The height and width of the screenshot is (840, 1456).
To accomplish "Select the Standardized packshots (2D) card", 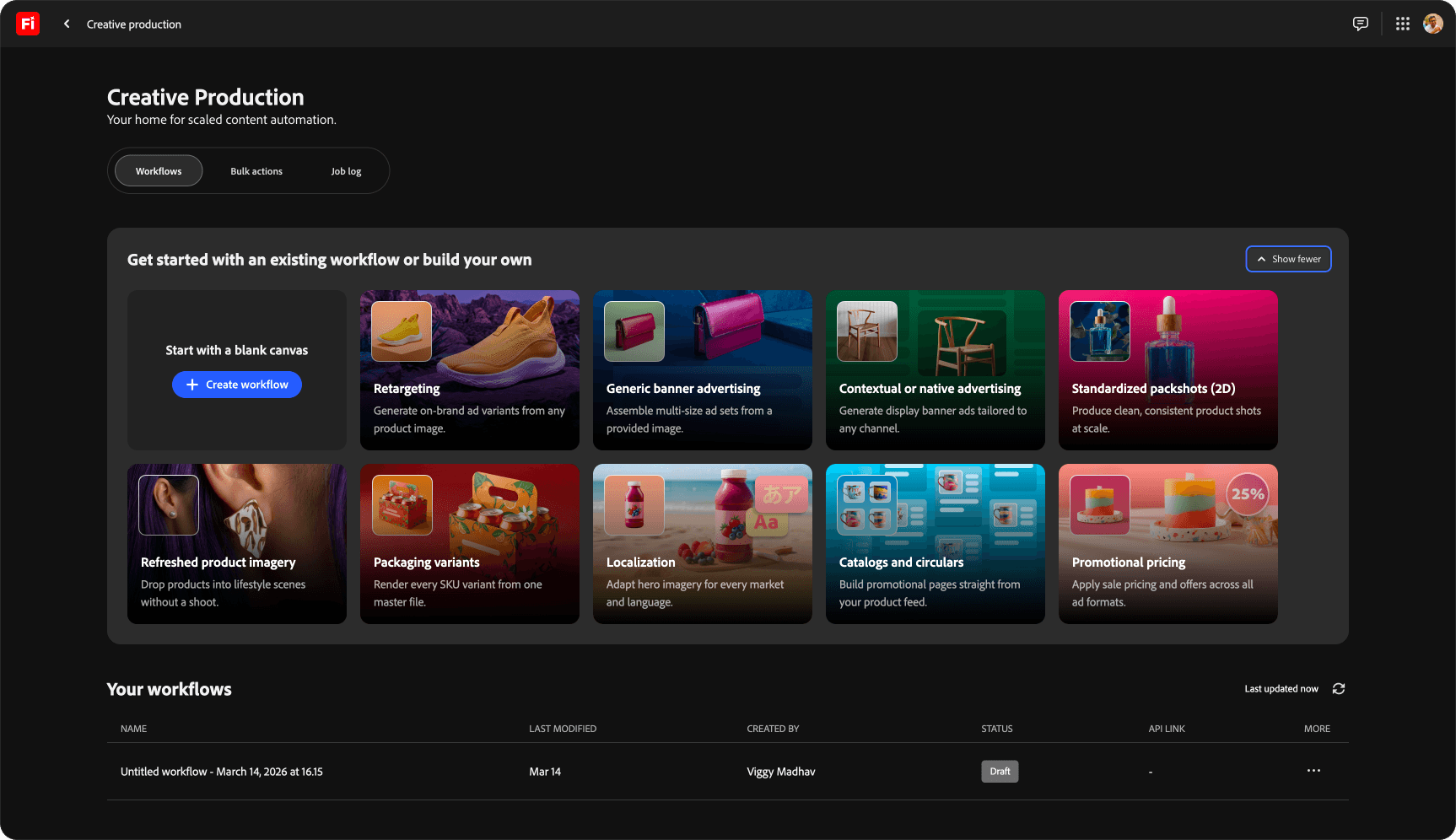I will click(x=1168, y=370).
